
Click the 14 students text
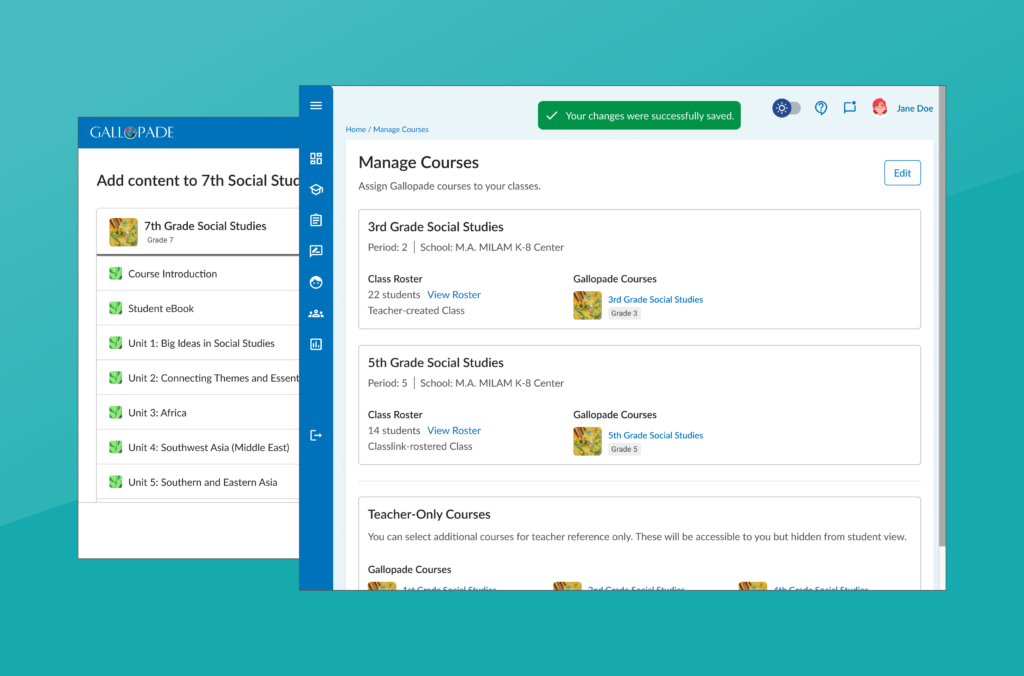click(x=394, y=430)
